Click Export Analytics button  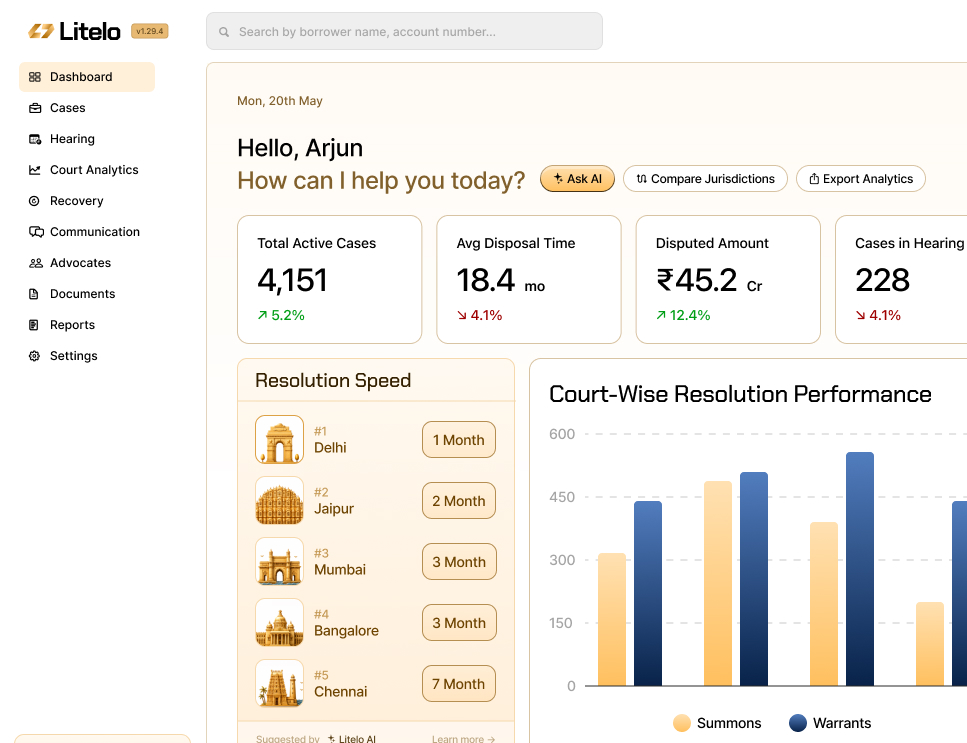[860, 179]
